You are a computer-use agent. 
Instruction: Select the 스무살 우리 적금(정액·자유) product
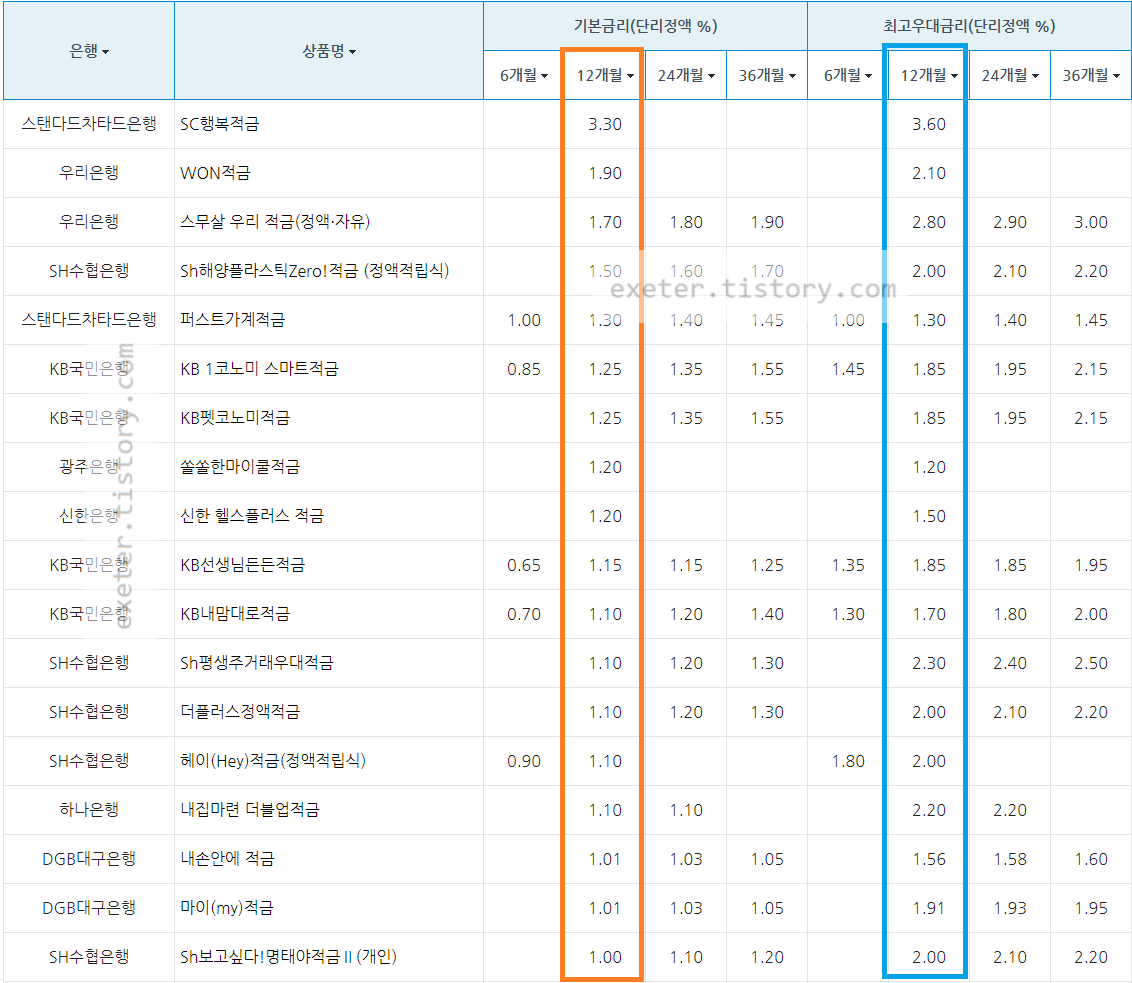coord(275,222)
